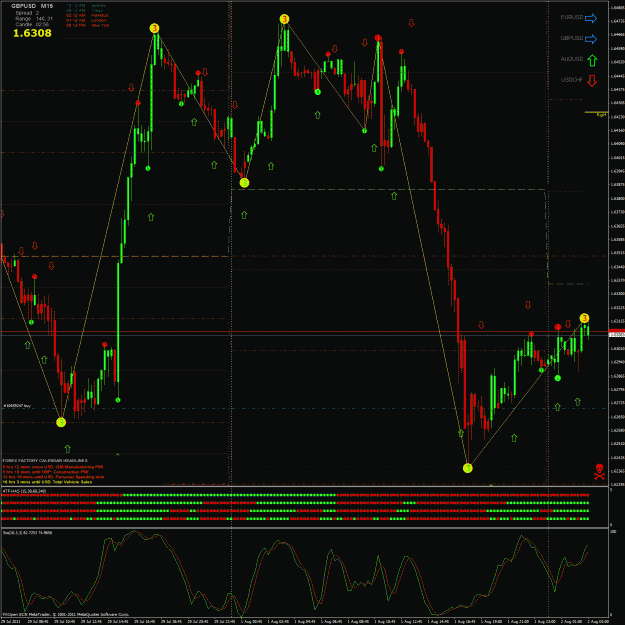Click the Range info line

(x=33, y=19)
